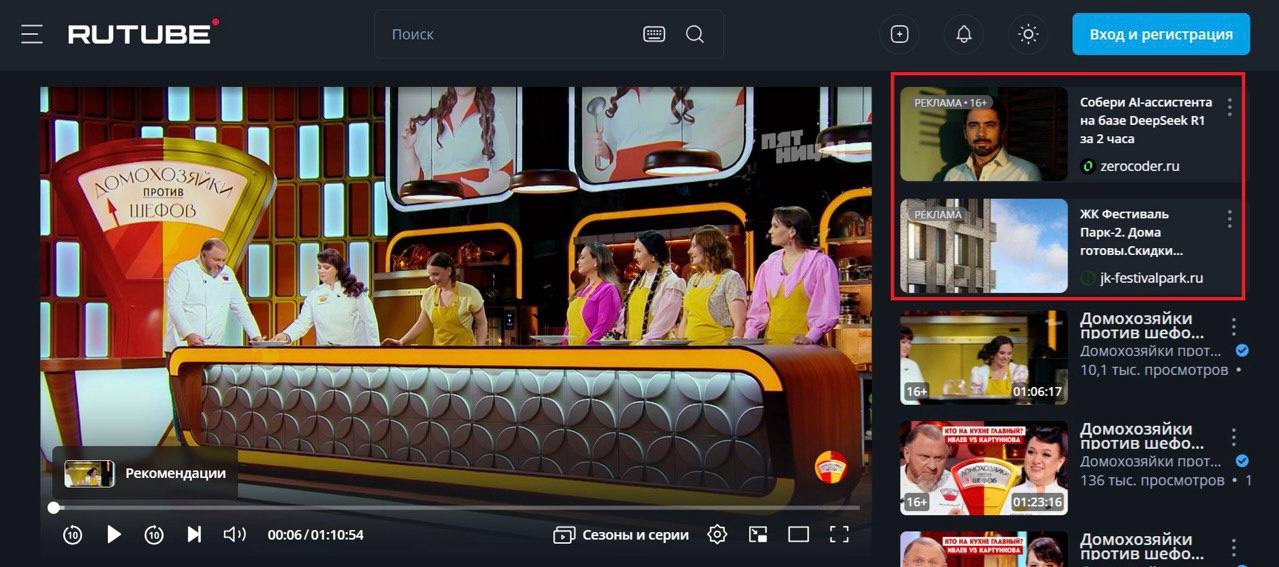Open notifications bell
This screenshot has width=1279, height=567.
point(963,34)
